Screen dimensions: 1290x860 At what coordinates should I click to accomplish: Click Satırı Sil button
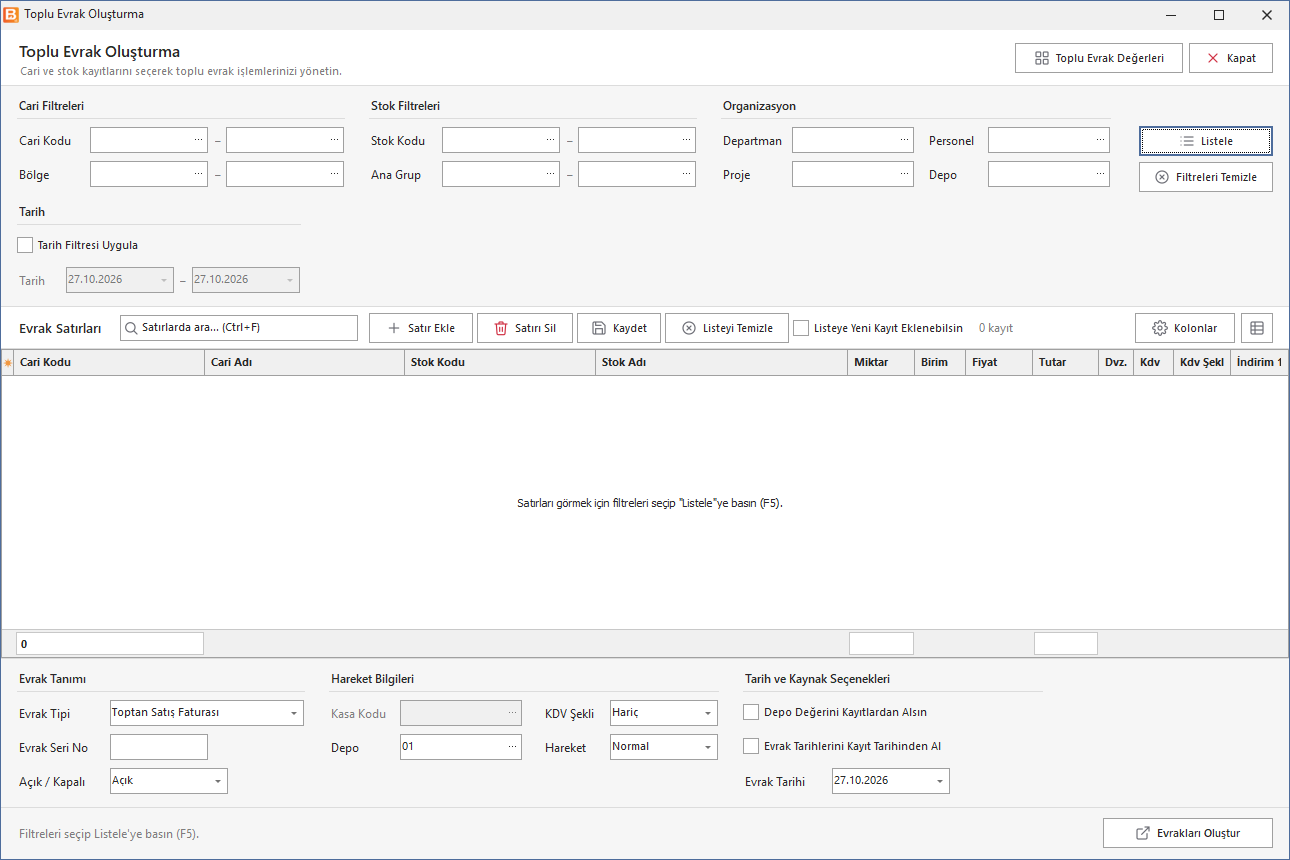tap(525, 328)
